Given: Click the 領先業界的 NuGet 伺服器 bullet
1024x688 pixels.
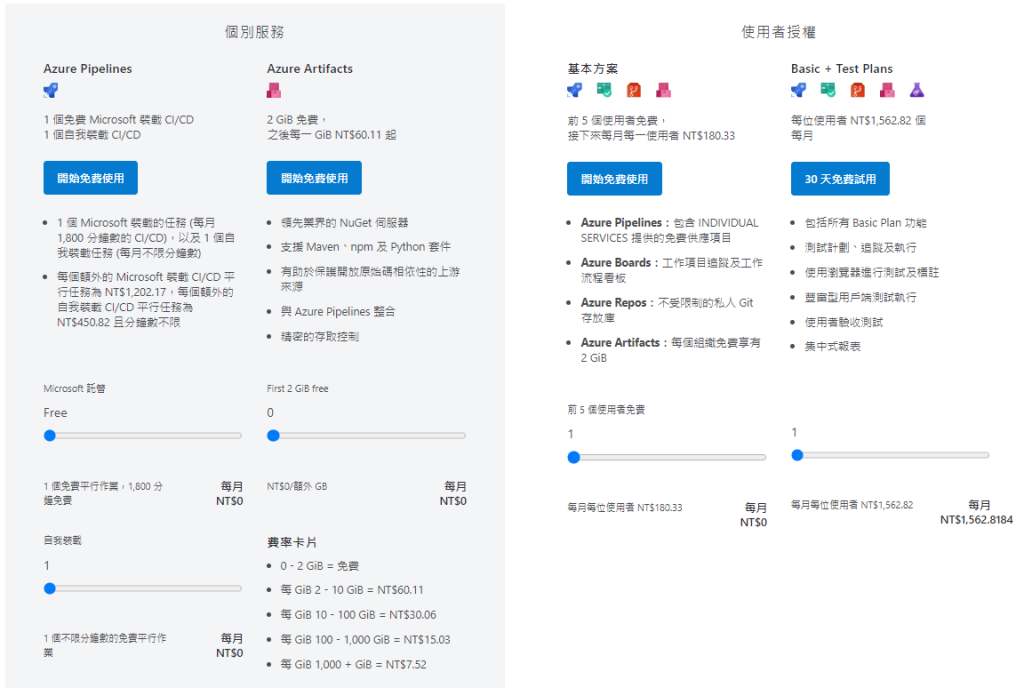Looking at the screenshot, I should (344, 223).
